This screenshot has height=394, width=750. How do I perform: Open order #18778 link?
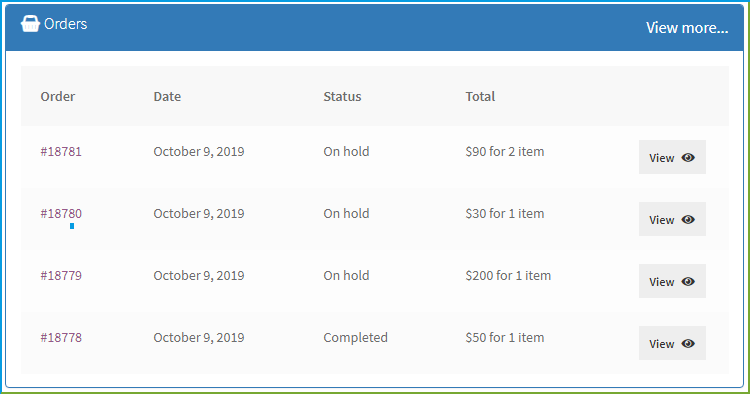pyautogui.click(x=61, y=338)
